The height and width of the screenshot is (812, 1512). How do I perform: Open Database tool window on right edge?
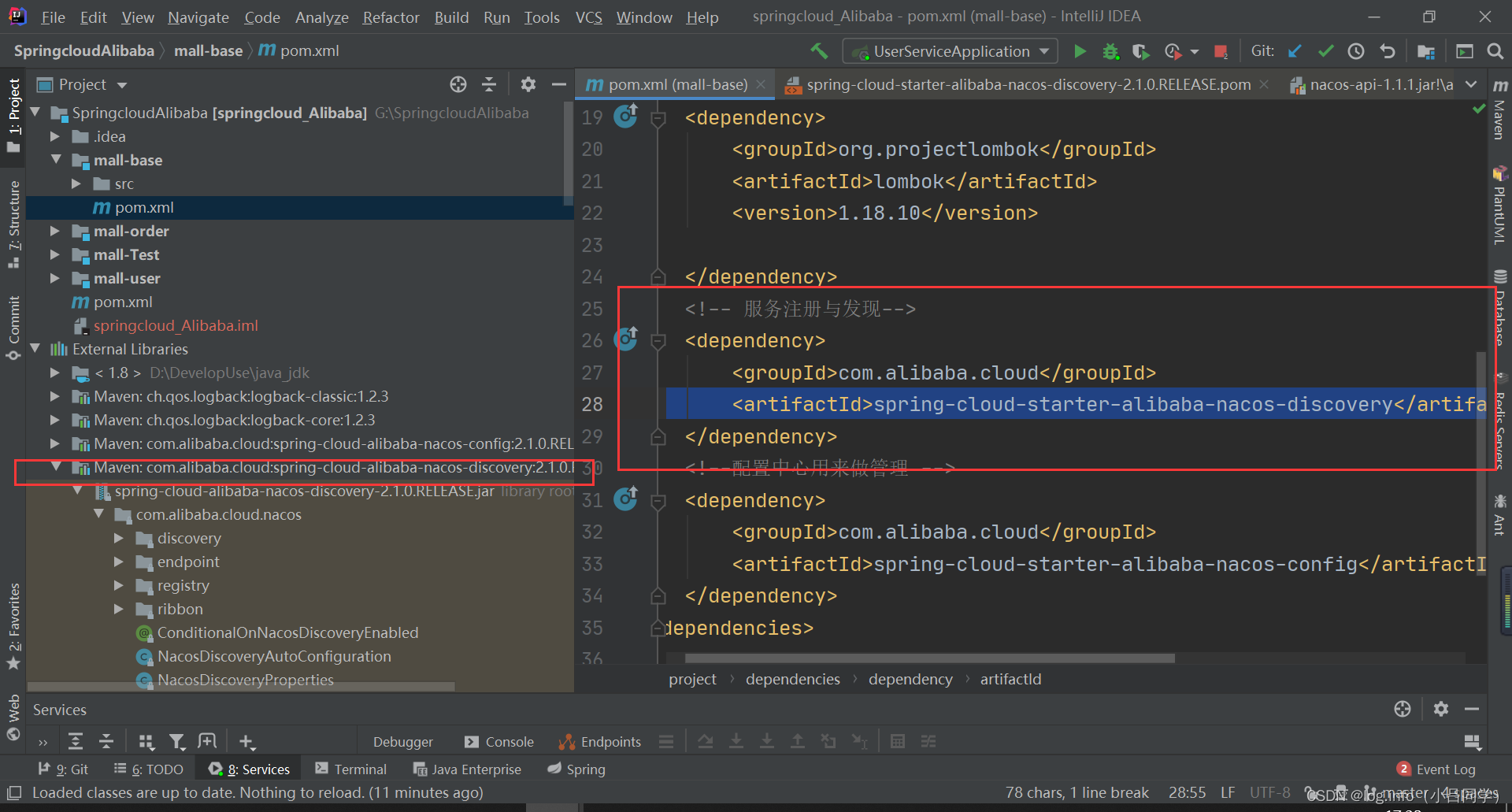pos(1500,309)
